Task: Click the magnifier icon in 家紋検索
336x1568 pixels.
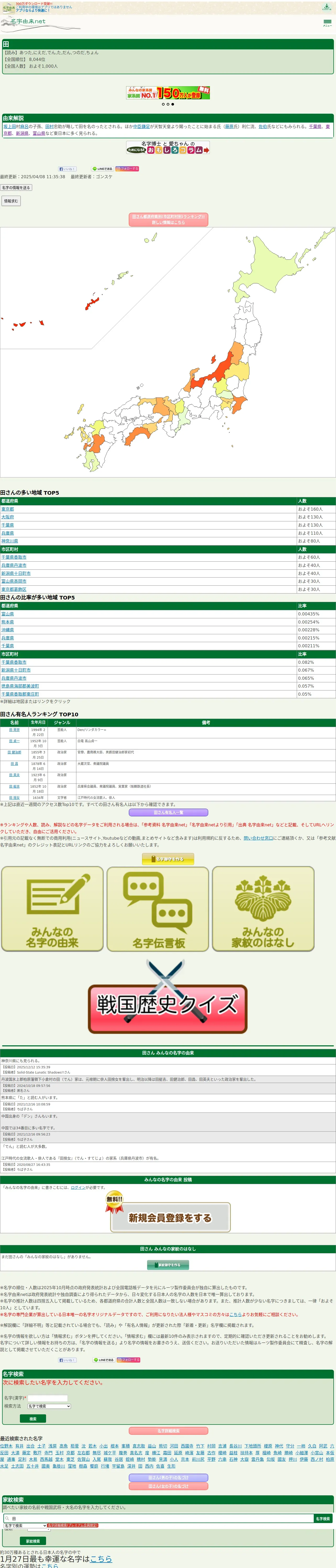Action: pos(7,1519)
